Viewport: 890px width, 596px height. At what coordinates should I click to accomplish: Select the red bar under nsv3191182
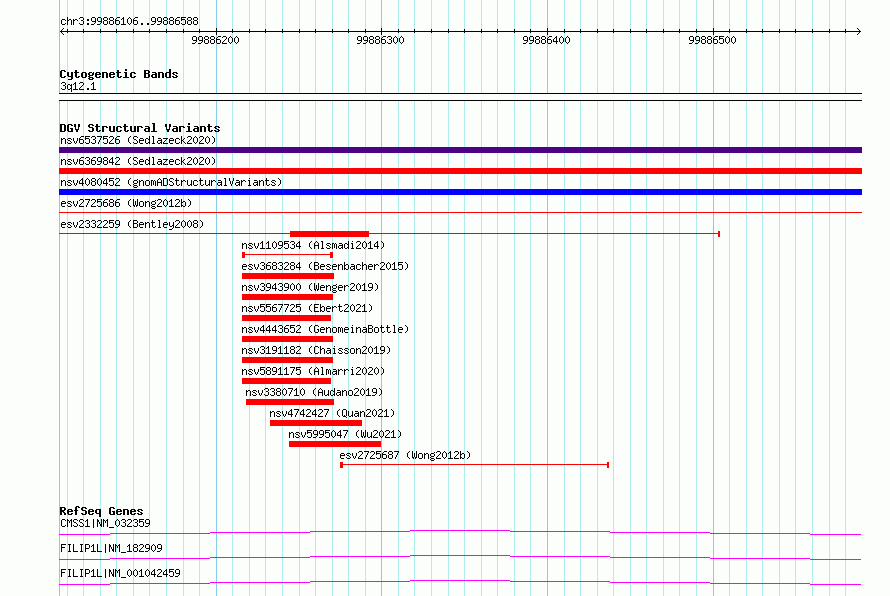tap(287, 360)
